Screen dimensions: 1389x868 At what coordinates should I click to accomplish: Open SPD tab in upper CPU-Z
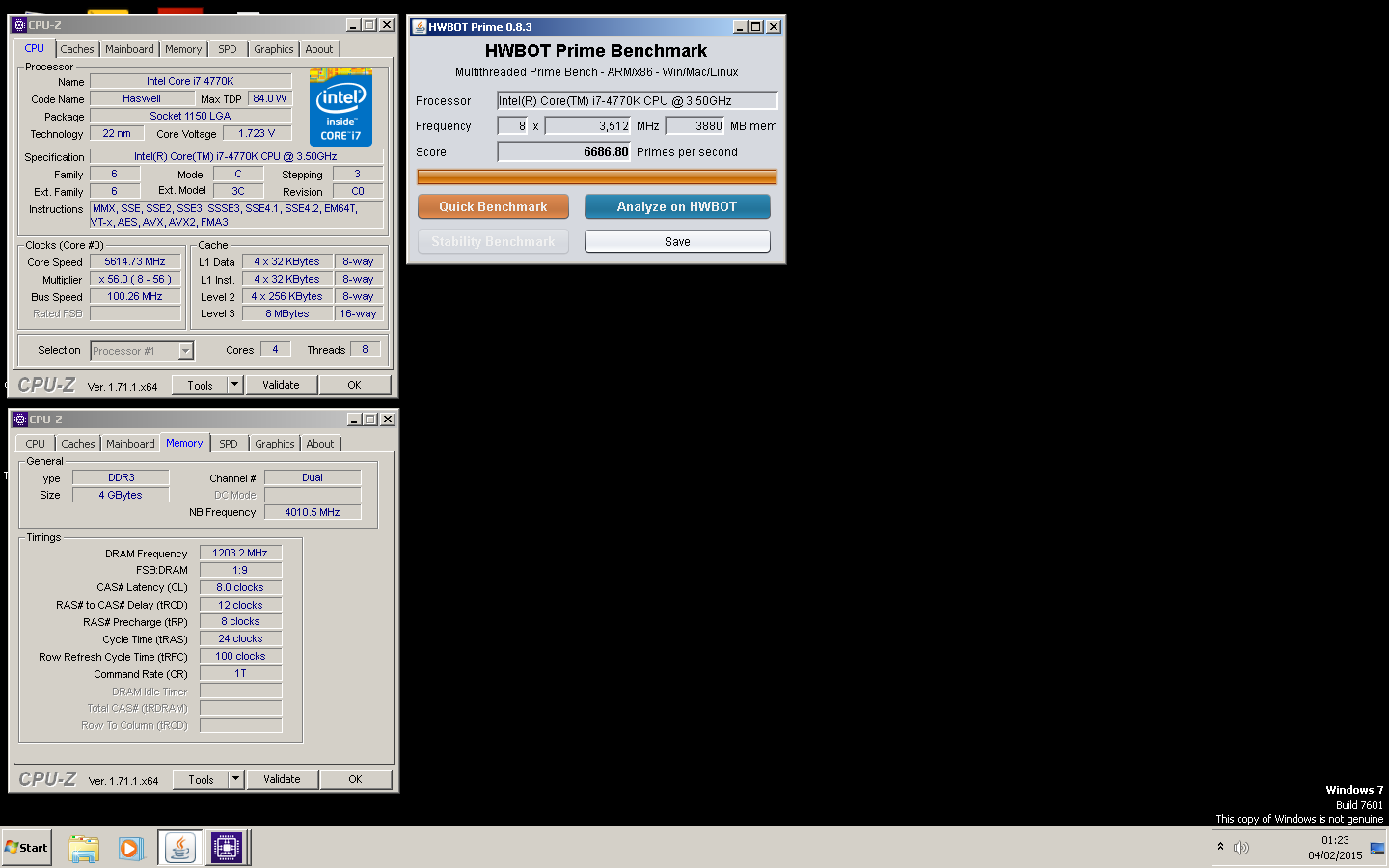tap(228, 49)
